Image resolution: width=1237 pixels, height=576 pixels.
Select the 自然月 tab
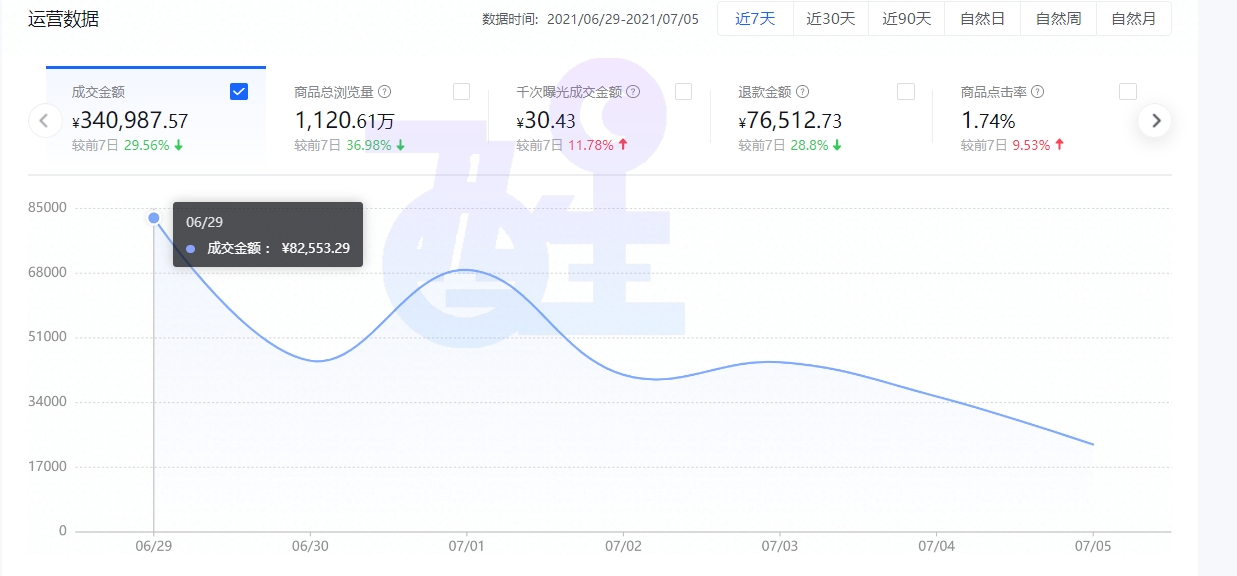point(1134,18)
